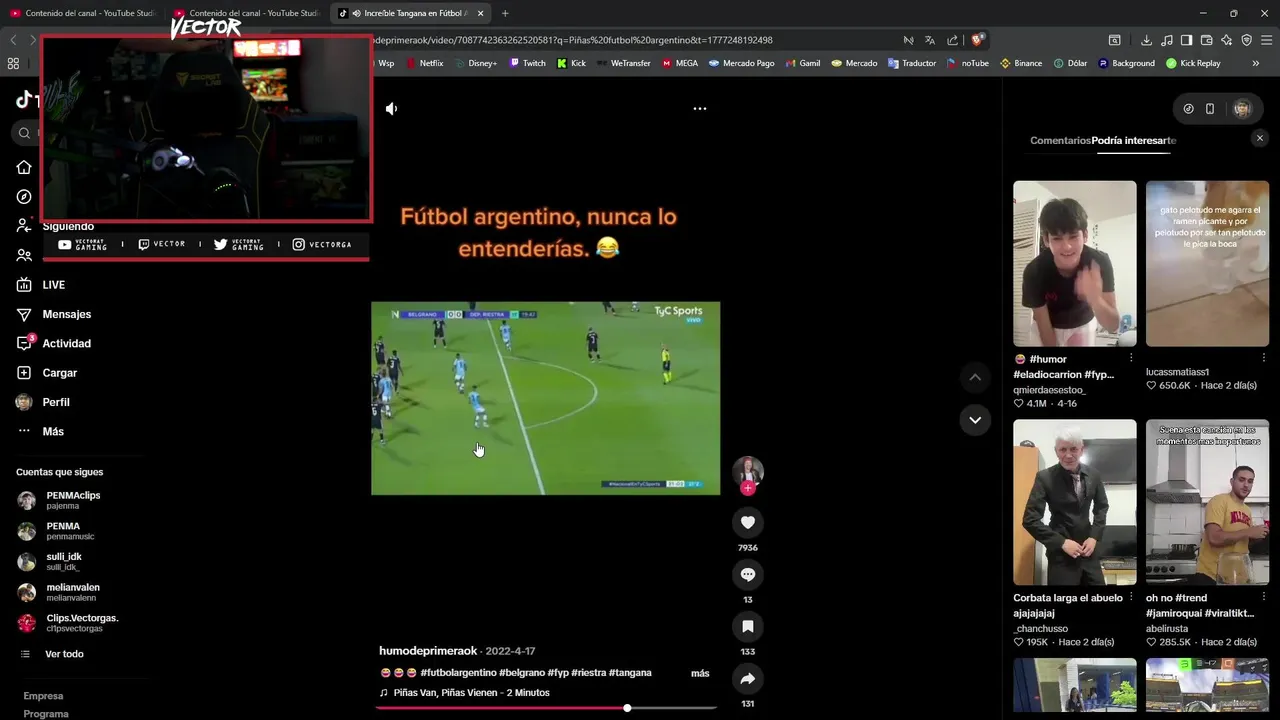Save the video with the bookmark icon
This screenshot has width=1280, height=720.
pos(747,626)
